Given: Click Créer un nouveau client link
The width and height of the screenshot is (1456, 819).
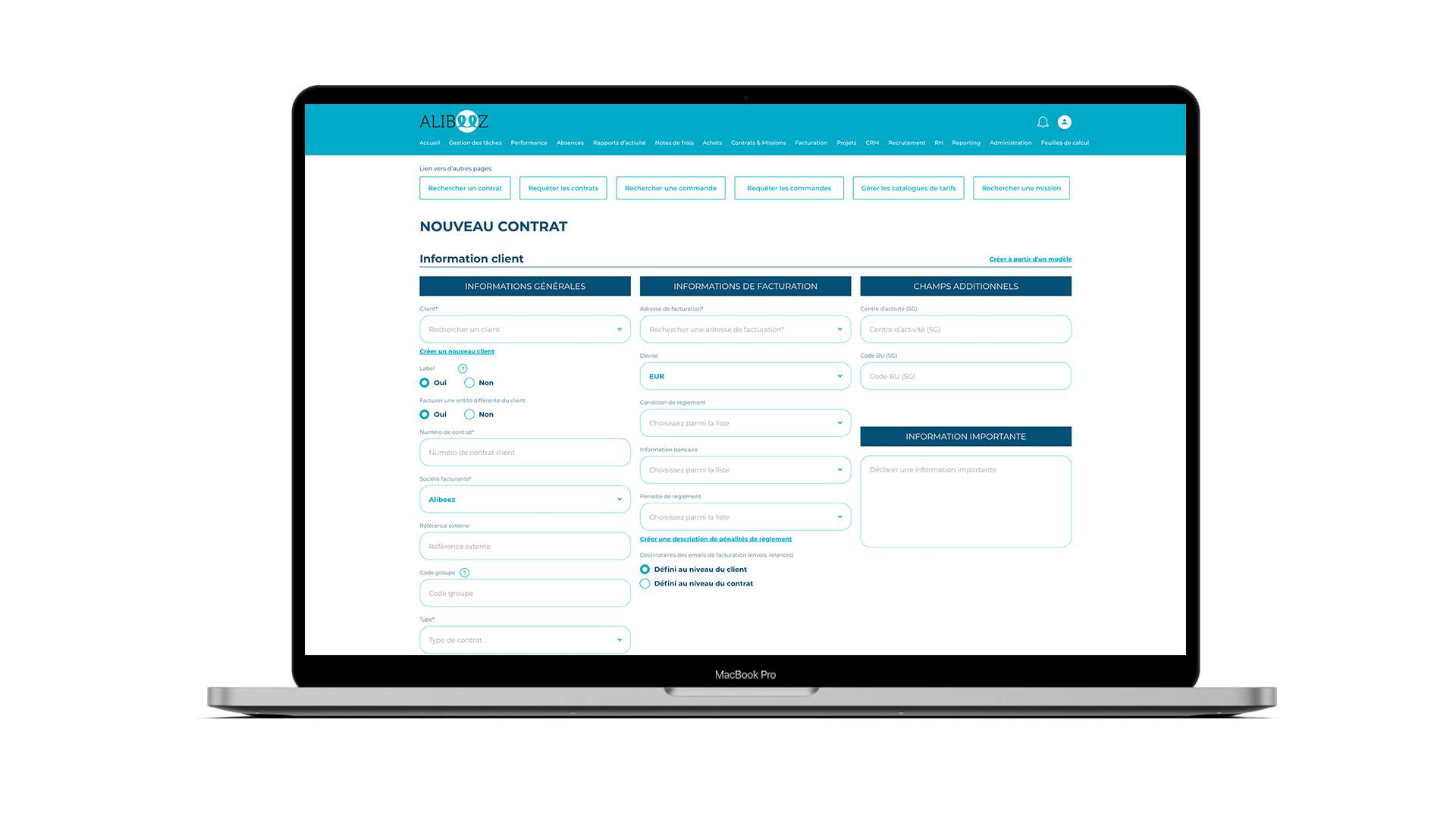Looking at the screenshot, I should click(x=457, y=352).
